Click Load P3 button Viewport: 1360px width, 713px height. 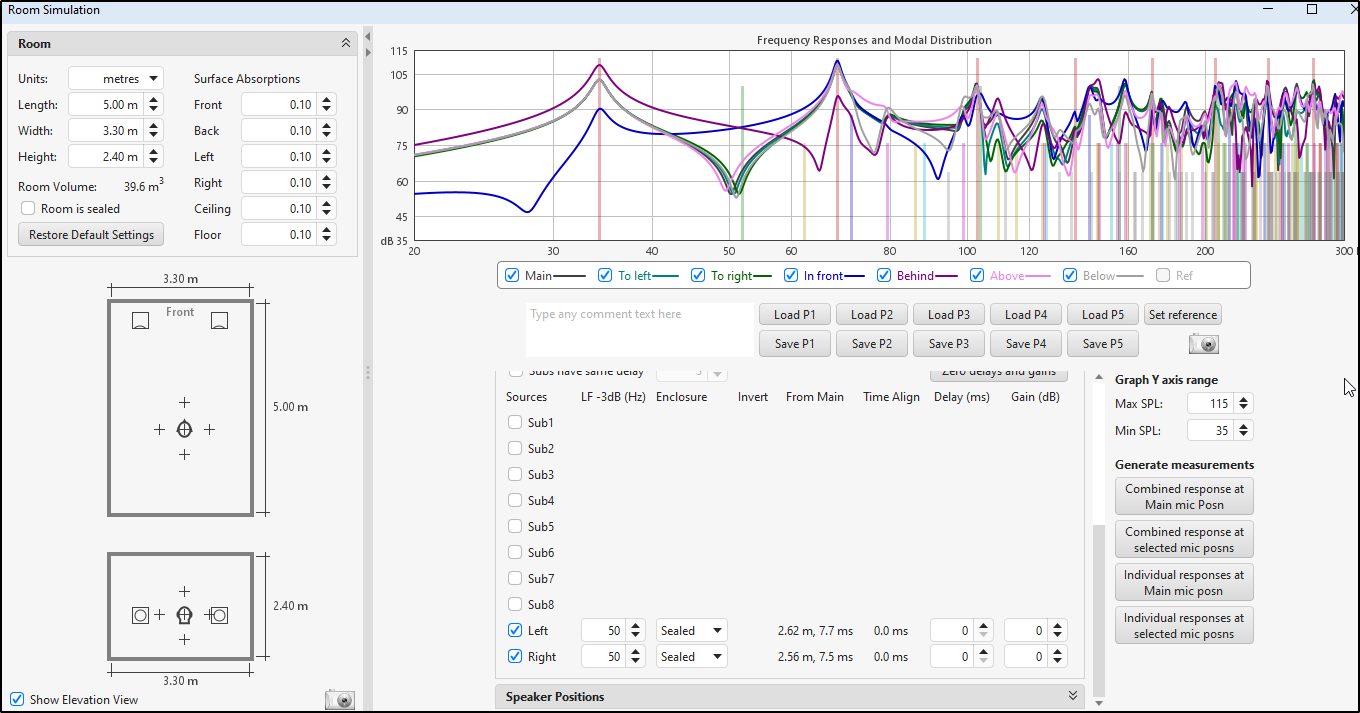(x=949, y=315)
